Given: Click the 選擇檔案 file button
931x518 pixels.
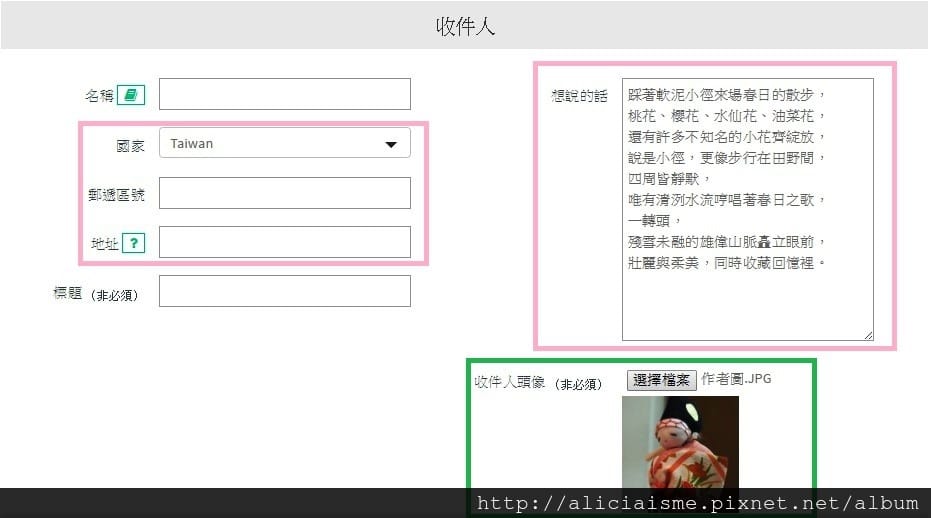Looking at the screenshot, I should pyautogui.click(x=661, y=380).
